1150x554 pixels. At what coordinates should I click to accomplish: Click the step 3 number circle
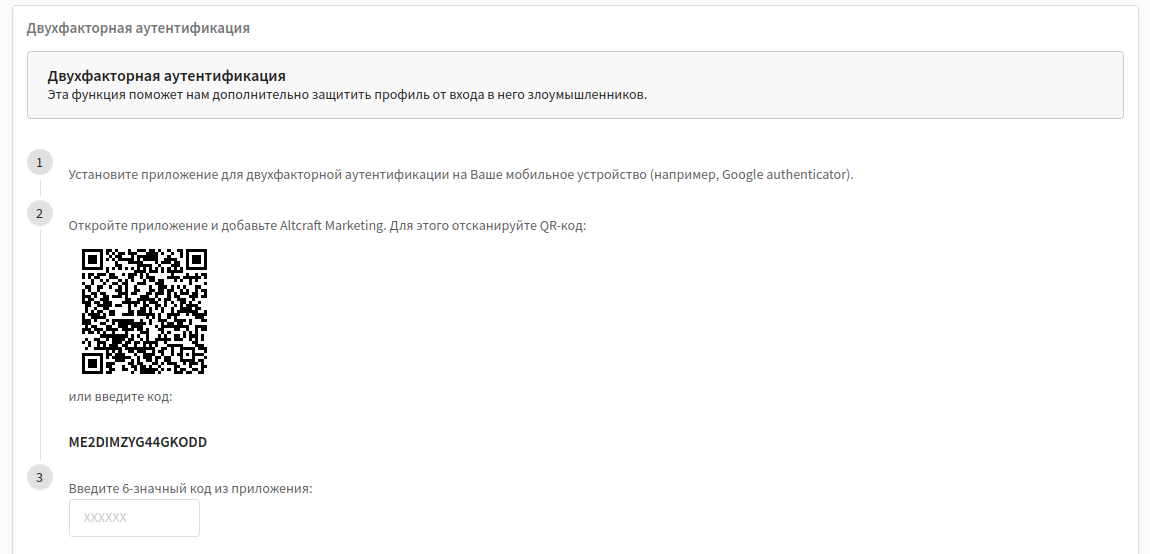tap(40, 477)
